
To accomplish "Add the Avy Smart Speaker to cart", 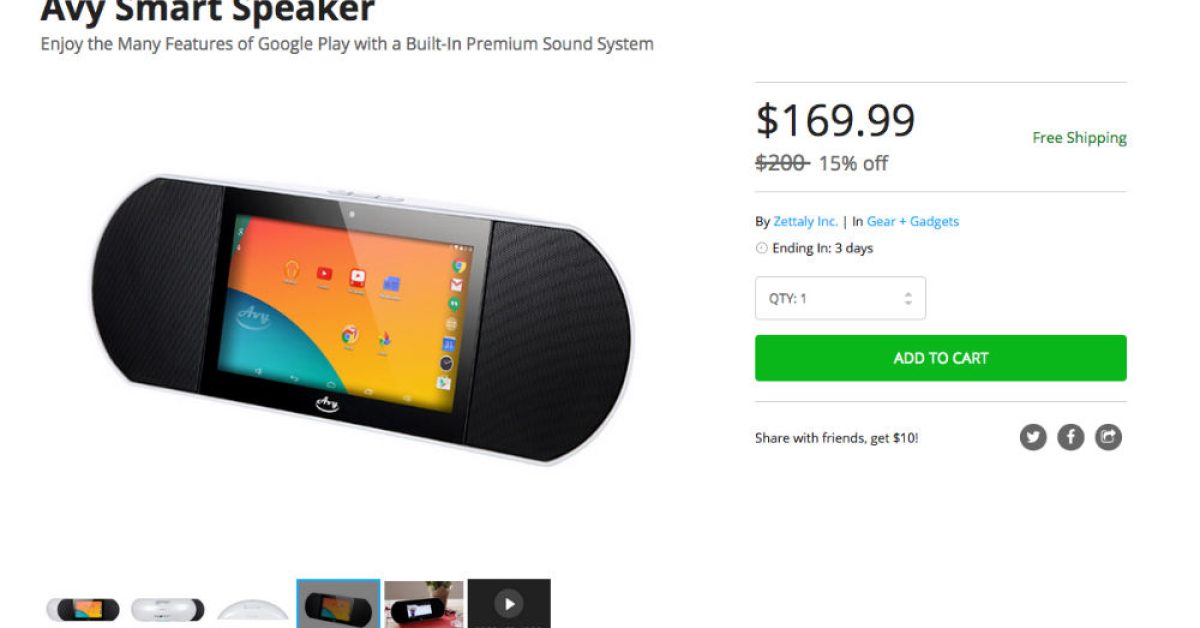I will point(940,358).
